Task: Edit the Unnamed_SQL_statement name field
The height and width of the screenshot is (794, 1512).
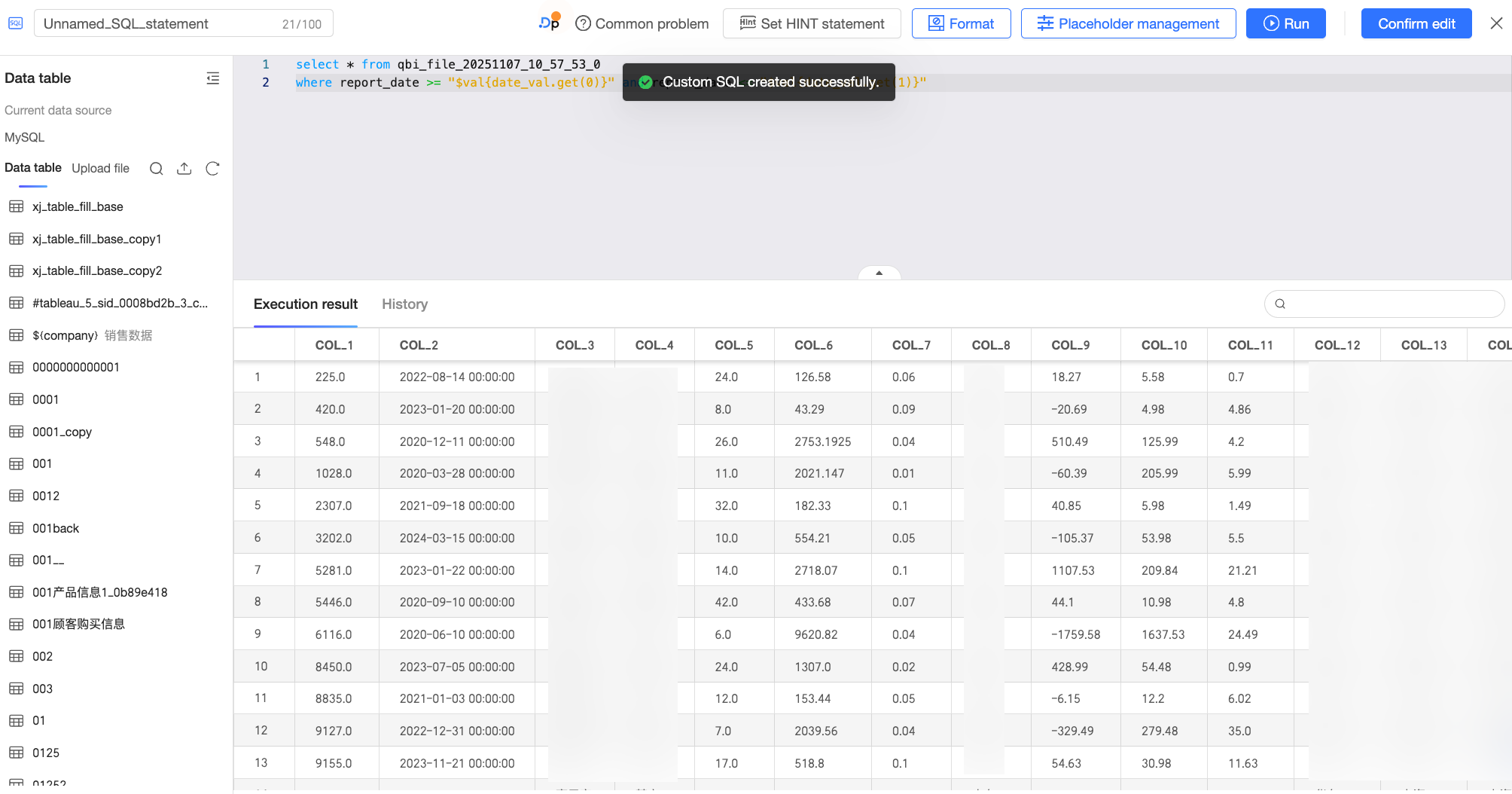Action: 183,23
